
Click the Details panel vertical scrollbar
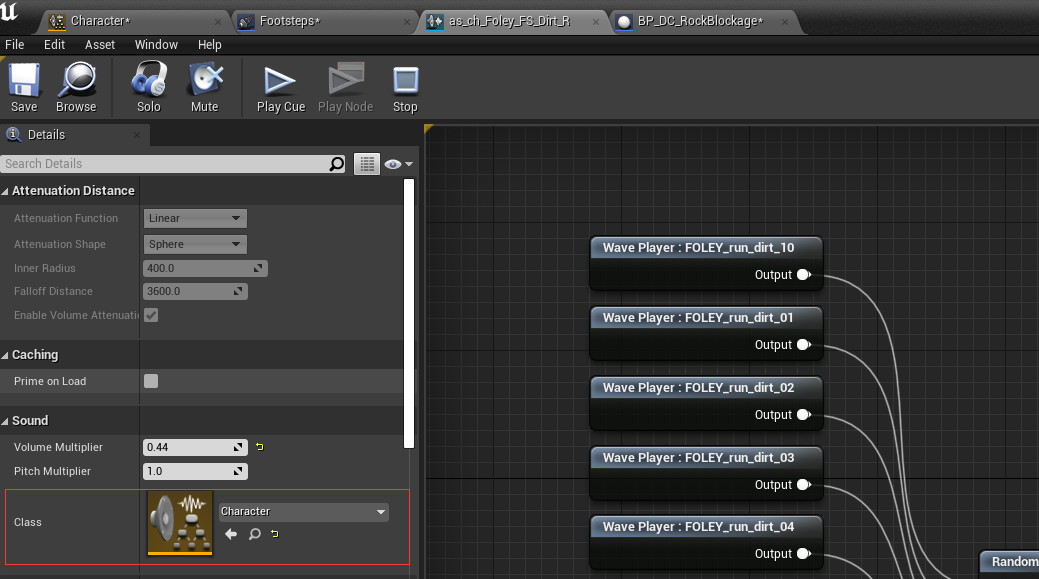(x=409, y=313)
